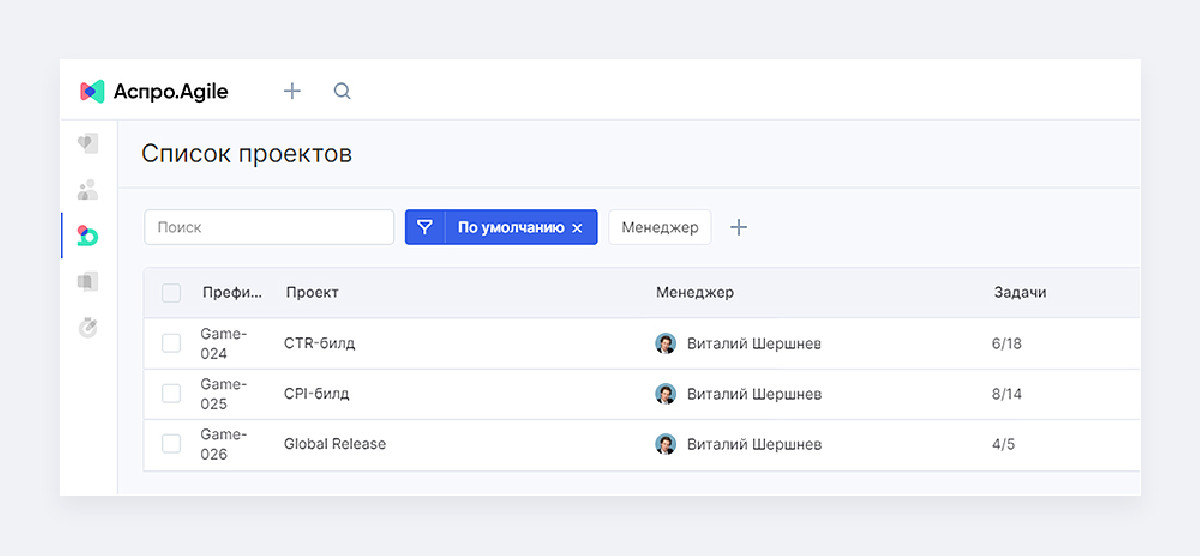Toggle the select-all checkbox in table header
Image resolution: width=1200 pixels, height=556 pixels.
(172, 293)
